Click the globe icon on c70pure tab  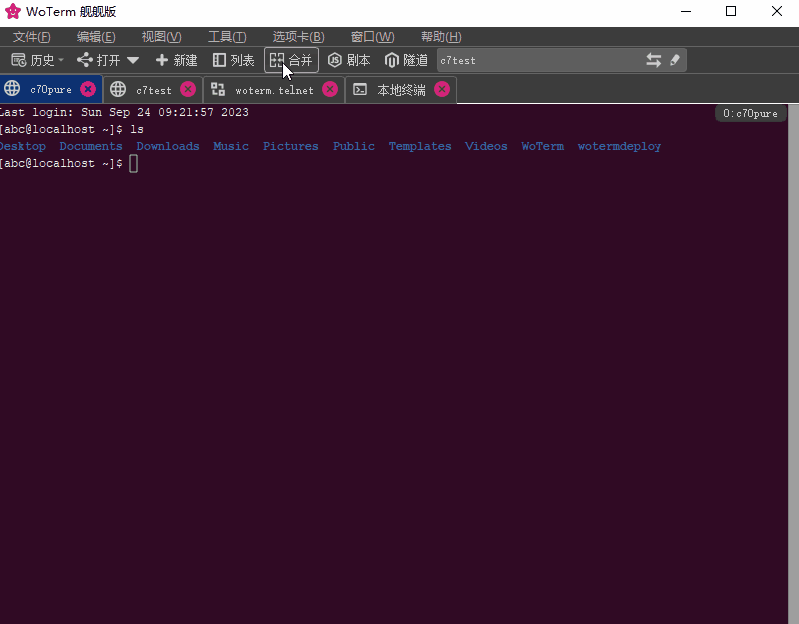click(x=12, y=89)
